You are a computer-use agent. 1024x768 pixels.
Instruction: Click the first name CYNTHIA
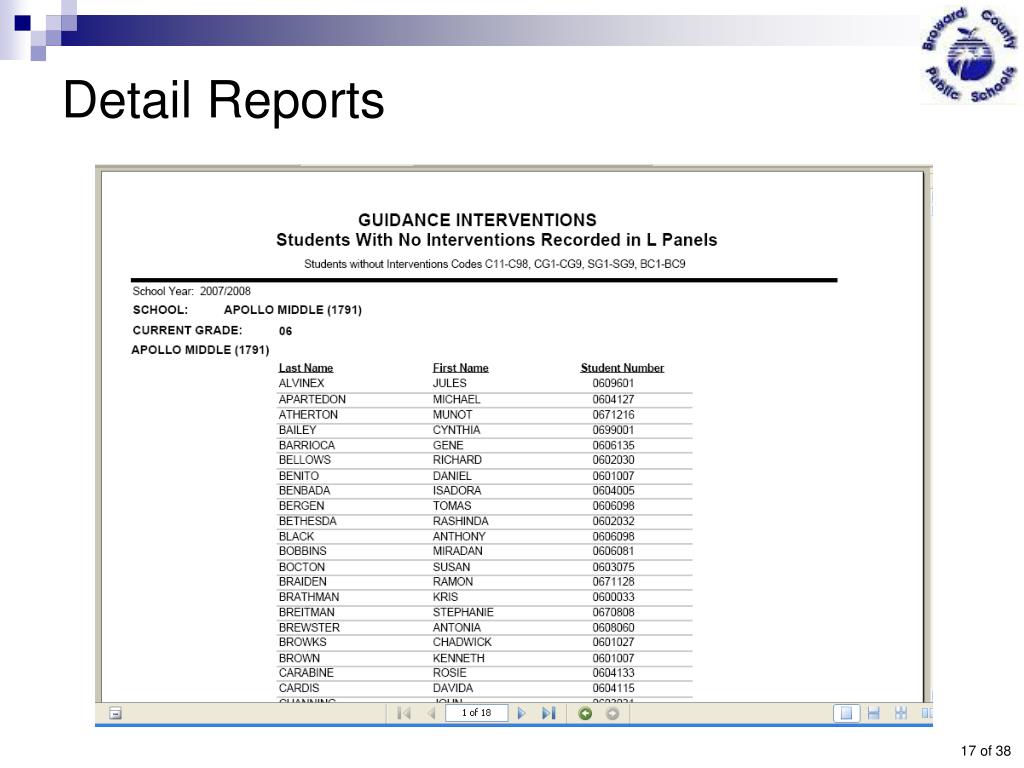[x=456, y=430]
